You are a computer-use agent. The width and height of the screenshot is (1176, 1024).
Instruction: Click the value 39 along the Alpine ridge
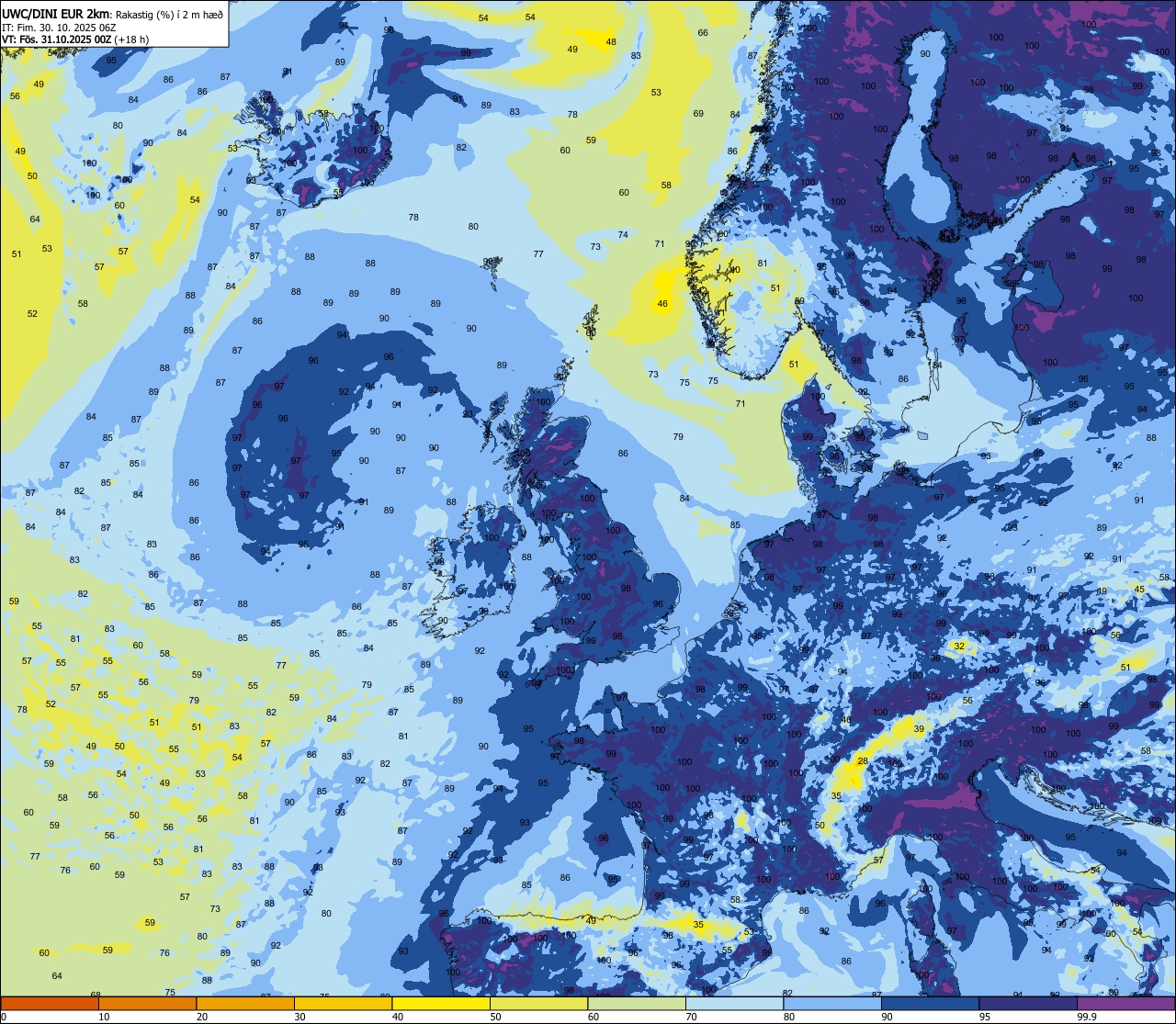(919, 728)
